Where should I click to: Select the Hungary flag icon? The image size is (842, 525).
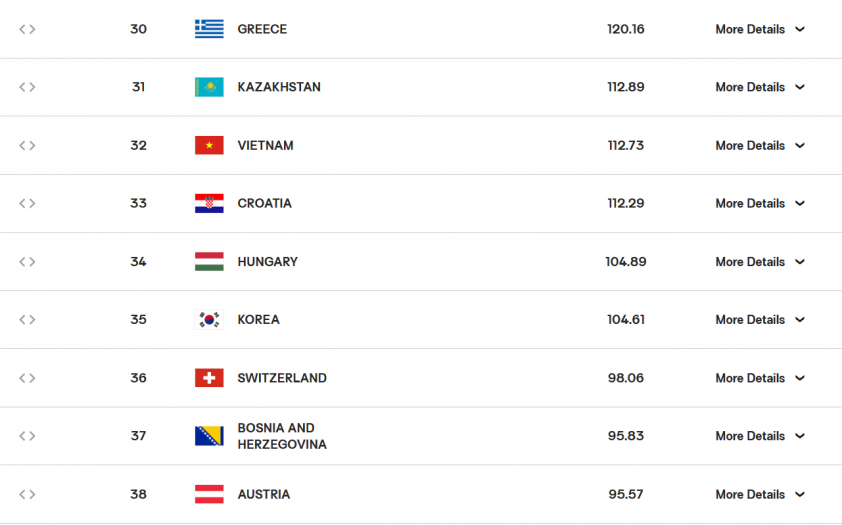(209, 262)
